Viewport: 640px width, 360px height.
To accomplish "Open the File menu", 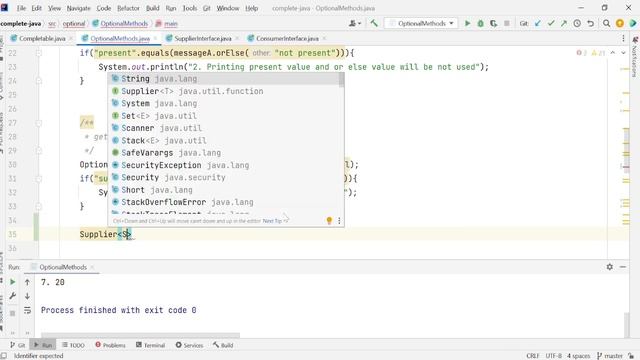I will point(21,8).
